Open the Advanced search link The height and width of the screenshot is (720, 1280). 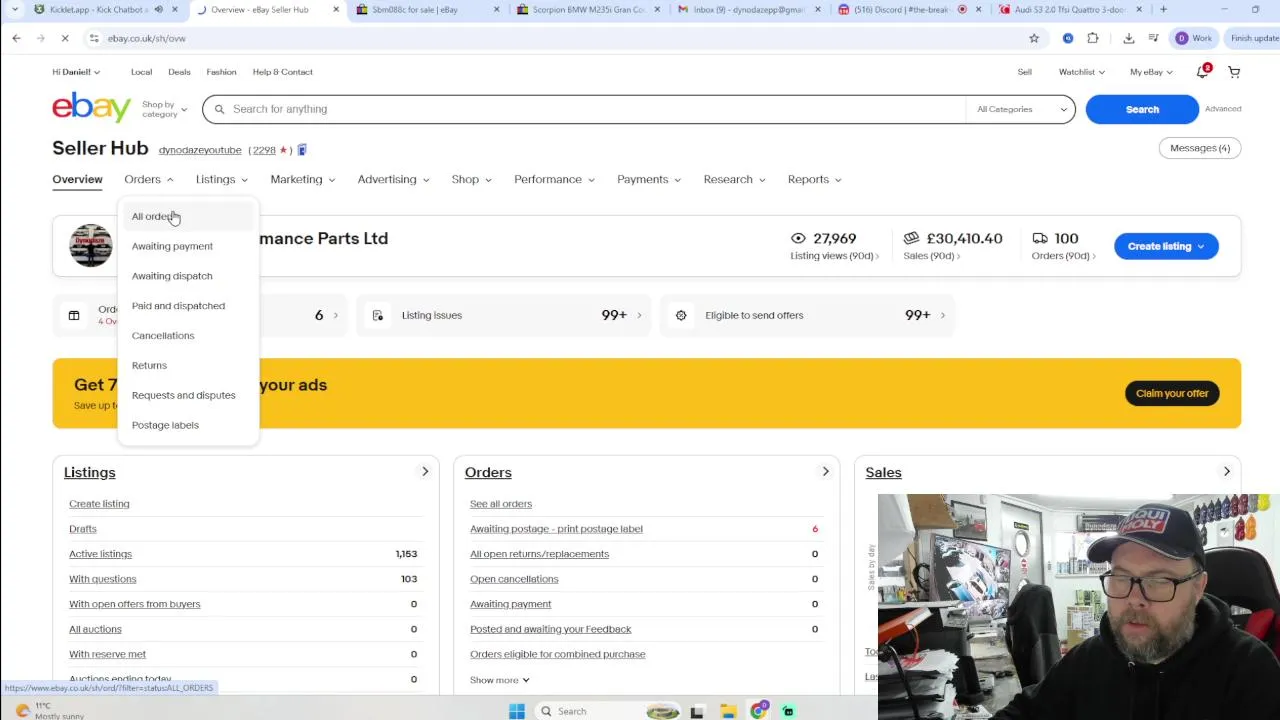1223,109
